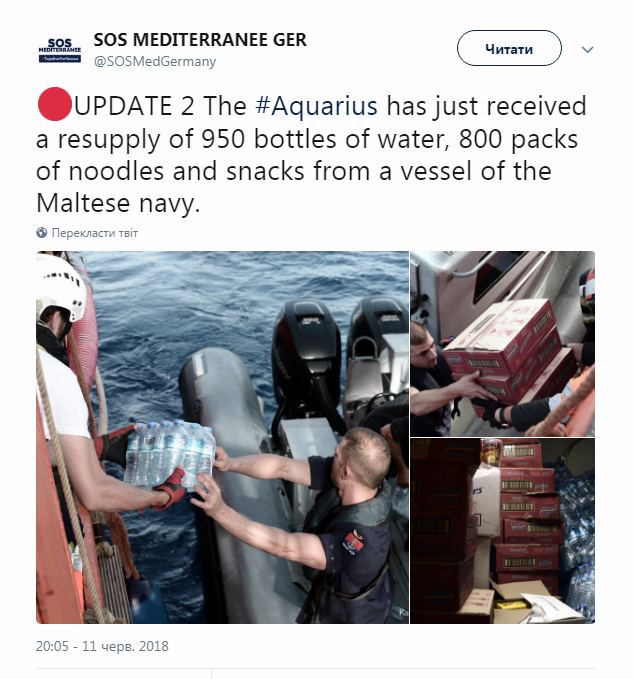Screen dimensions: 633x679
Task: Click the Перекласти твіт translate link
Action: point(95,233)
